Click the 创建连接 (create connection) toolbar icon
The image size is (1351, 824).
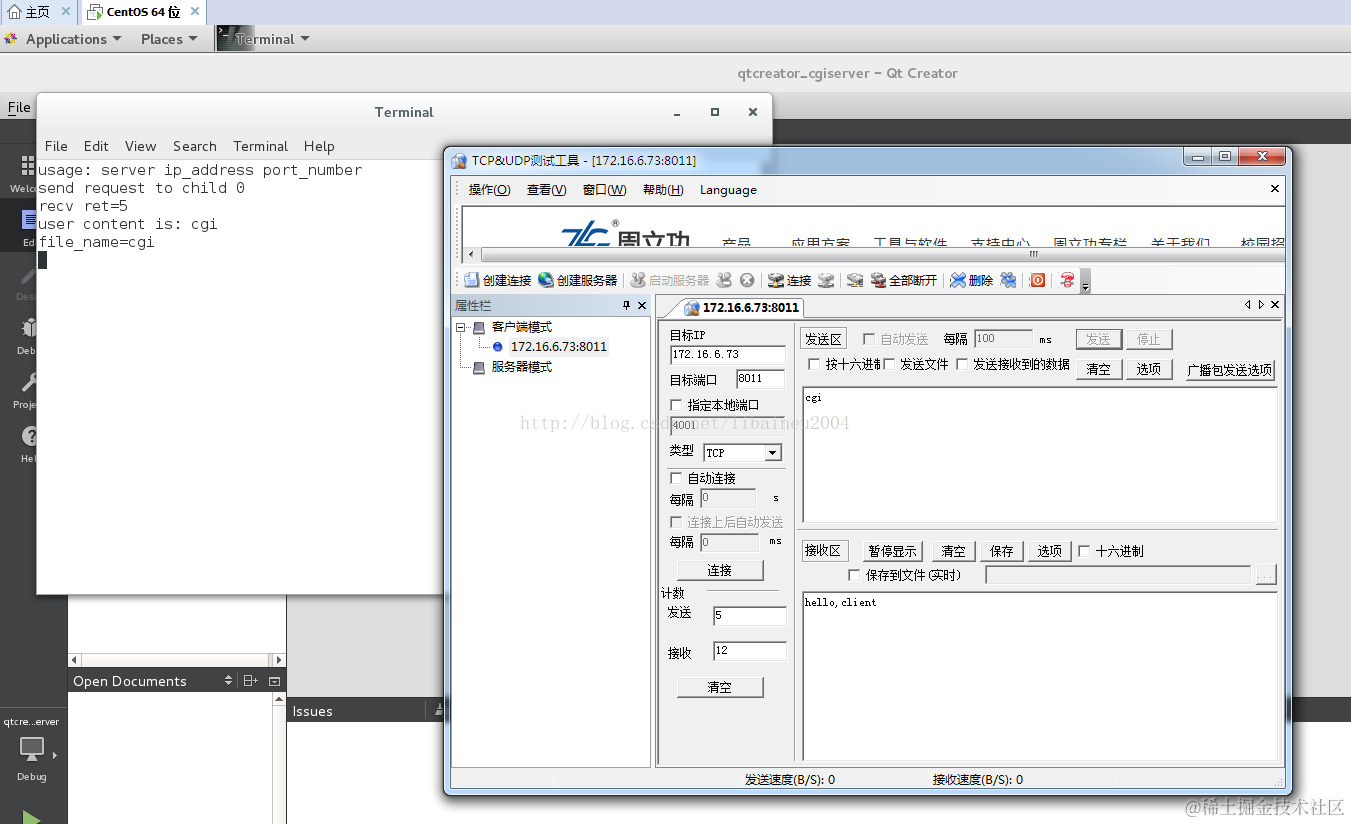[x=472, y=280]
